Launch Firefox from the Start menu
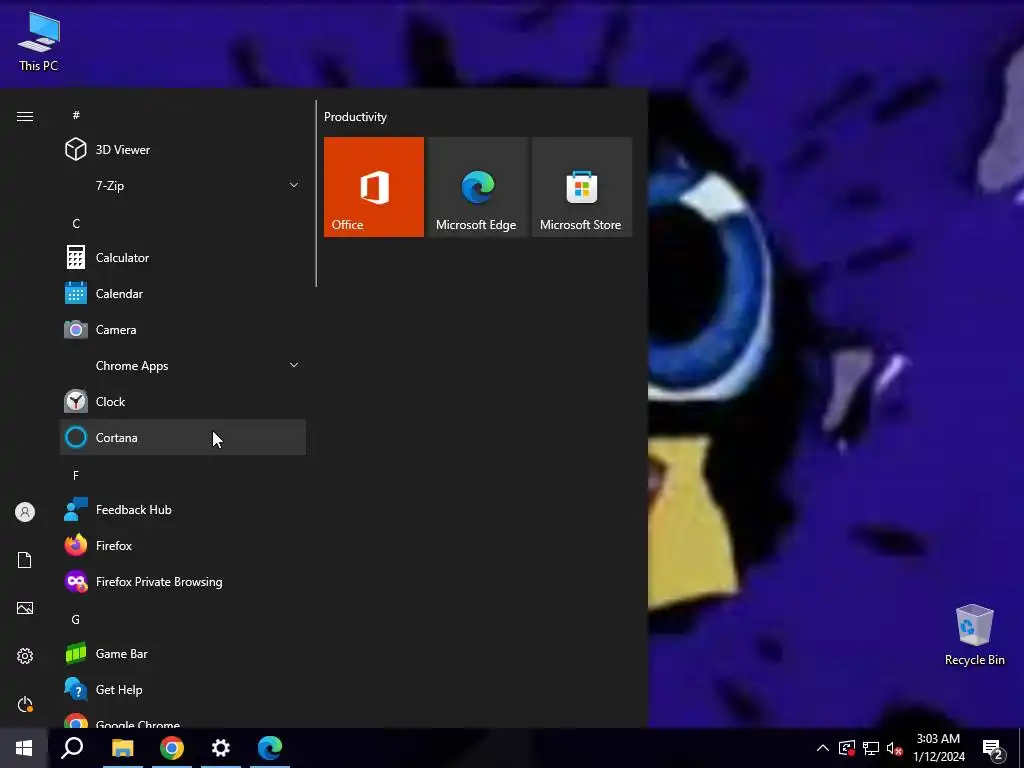The height and width of the screenshot is (768, 1024). tap(183, 545)
